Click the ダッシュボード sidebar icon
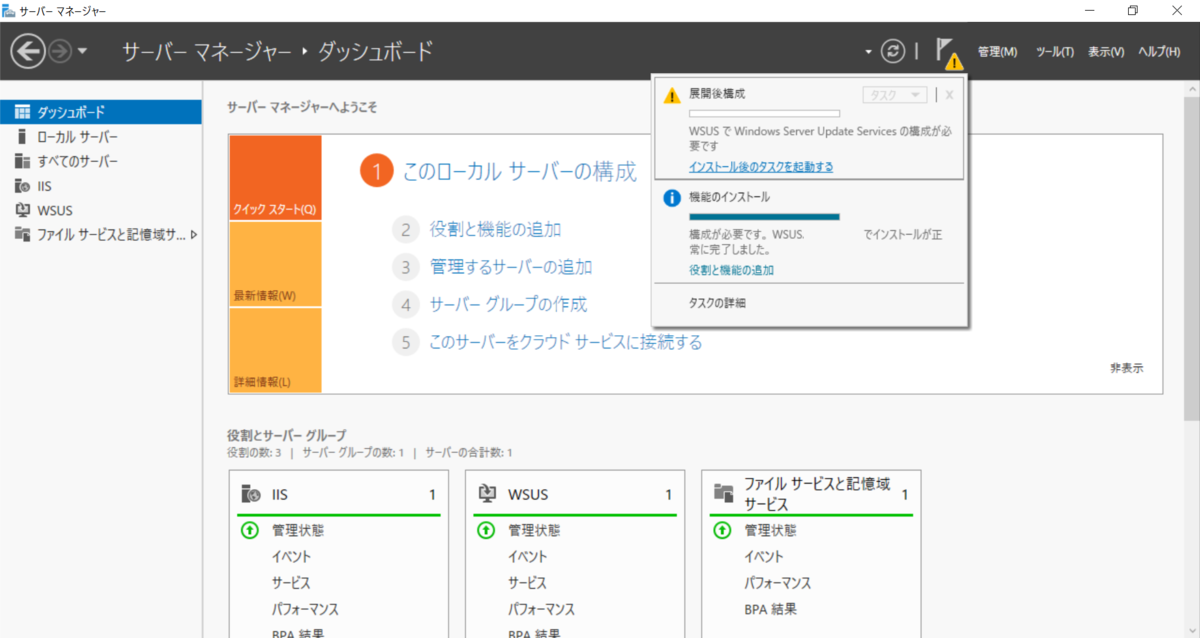The height and width of the screenshot is (638, 1200). pyautogui.click(x=22, y=112)
